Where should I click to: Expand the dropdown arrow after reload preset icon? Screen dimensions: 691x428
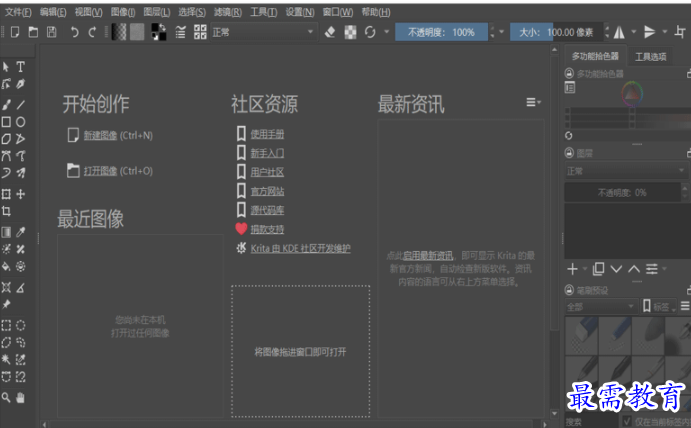coord(386,32)
